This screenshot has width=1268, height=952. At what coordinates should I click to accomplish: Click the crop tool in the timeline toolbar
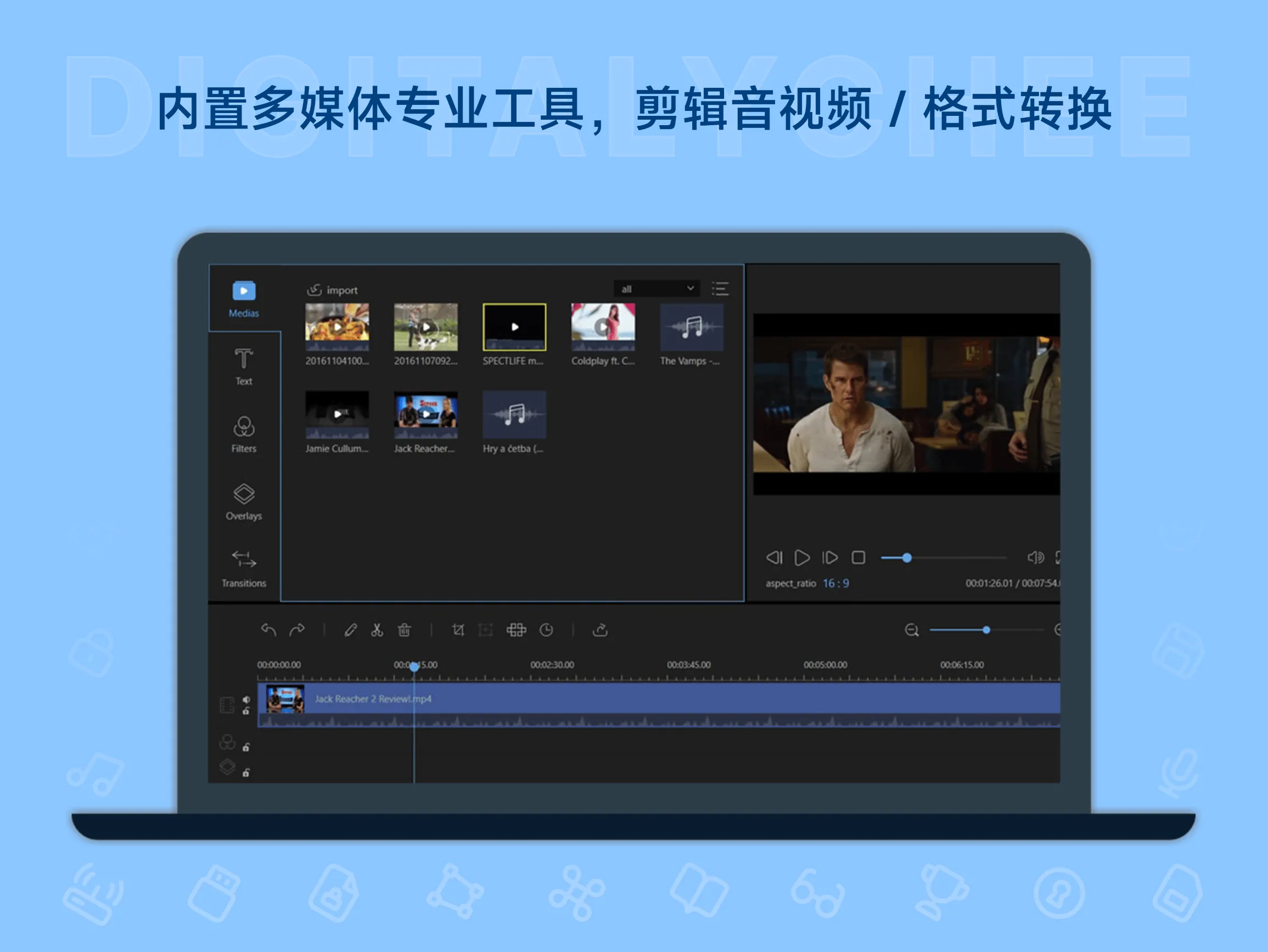[x=458, y=630]
